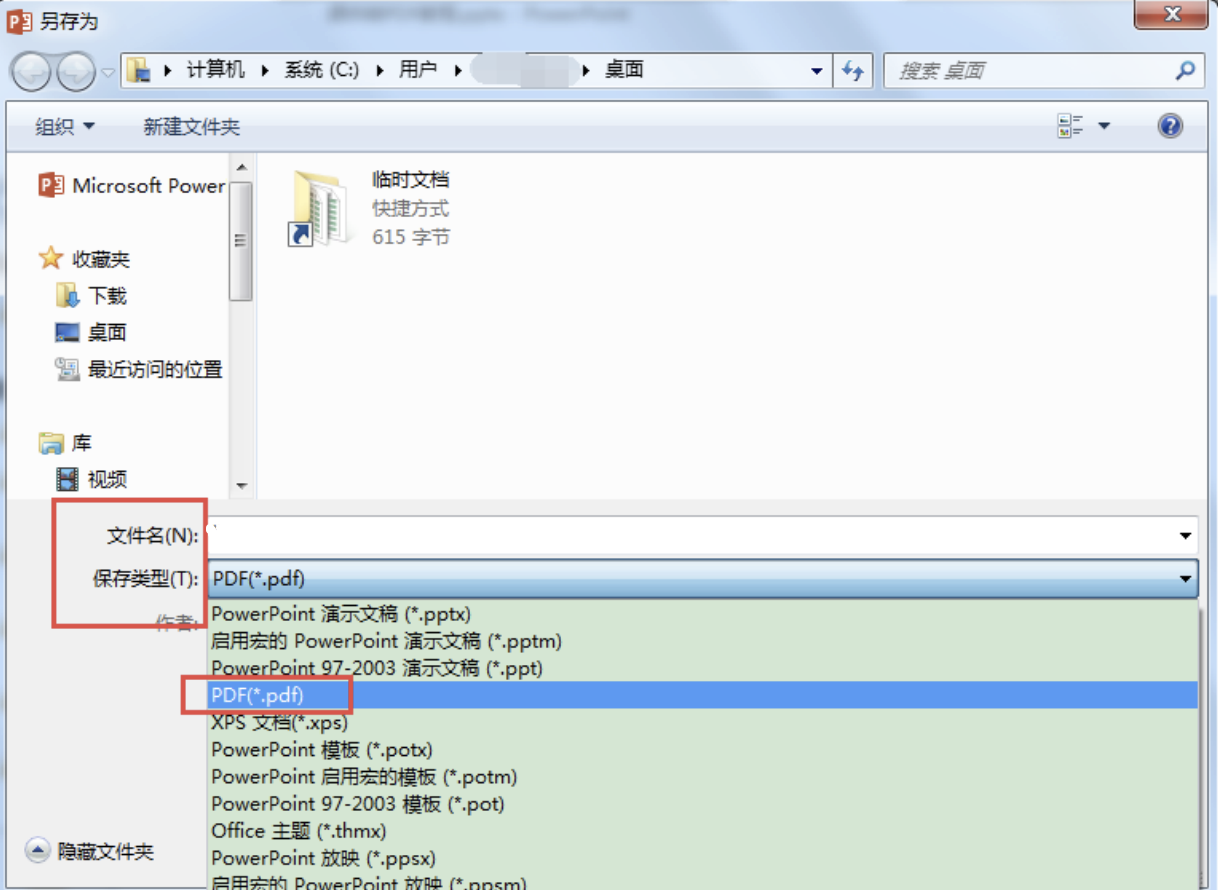
Task: Open 最近访问的位置 in the sidebar
Action: pyautogui.click(x=154, y=370)
